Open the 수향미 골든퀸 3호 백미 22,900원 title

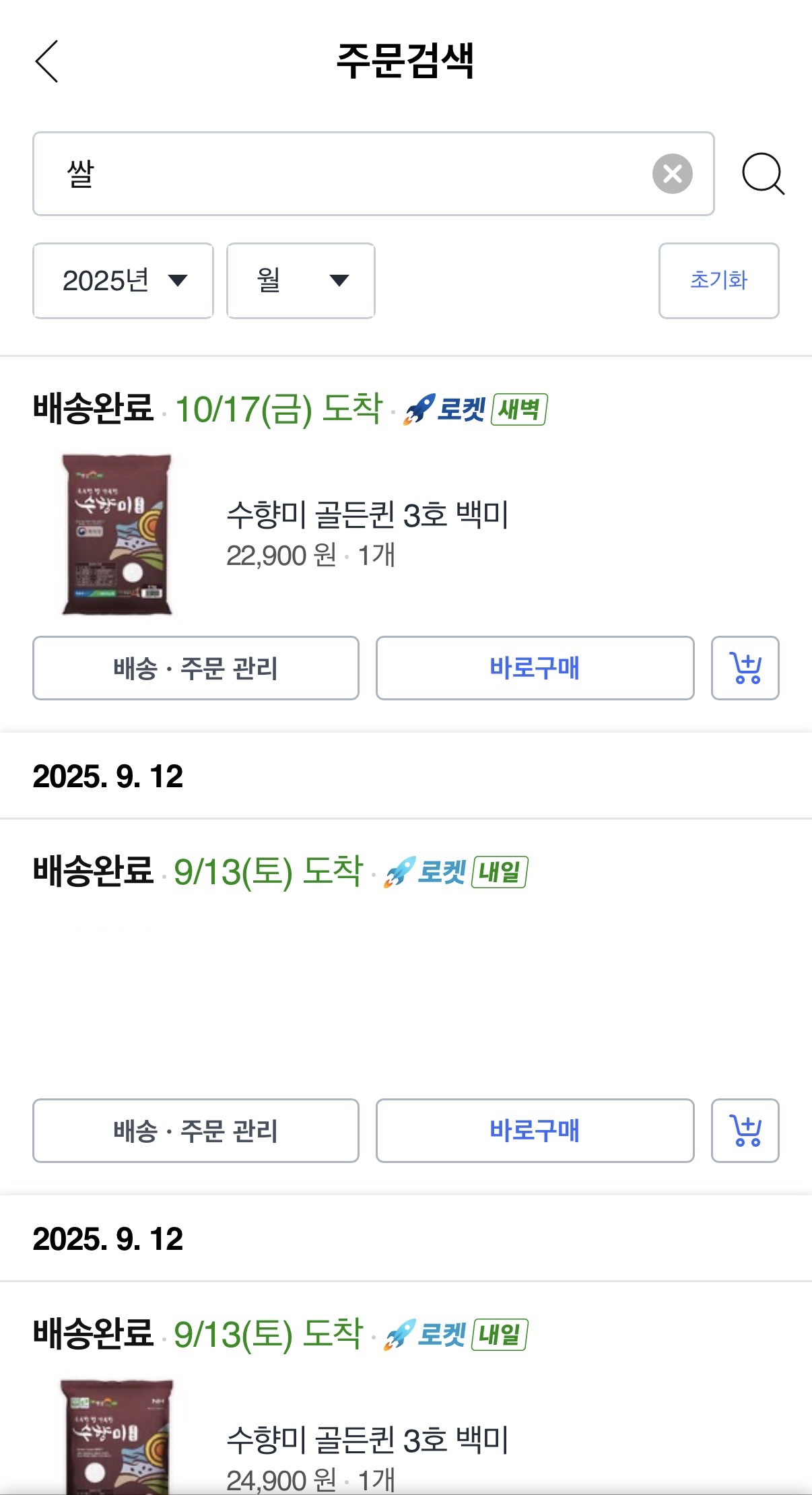coord(368,515)
